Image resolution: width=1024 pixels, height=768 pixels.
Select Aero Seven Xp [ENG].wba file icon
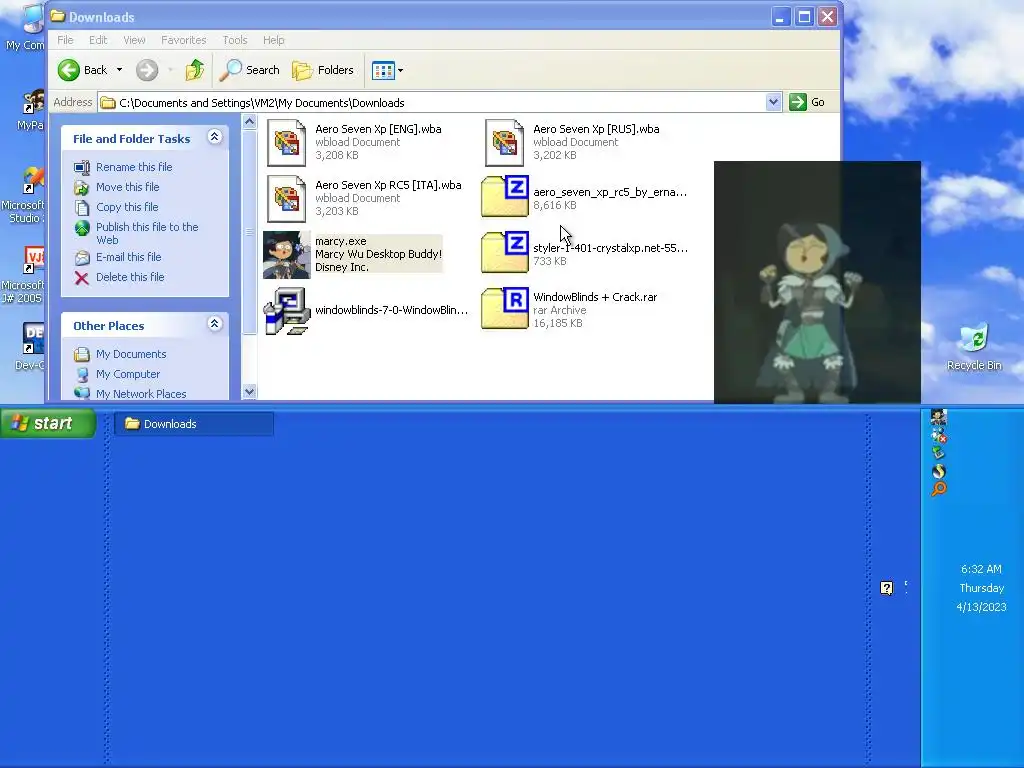[x=287, y=142]
